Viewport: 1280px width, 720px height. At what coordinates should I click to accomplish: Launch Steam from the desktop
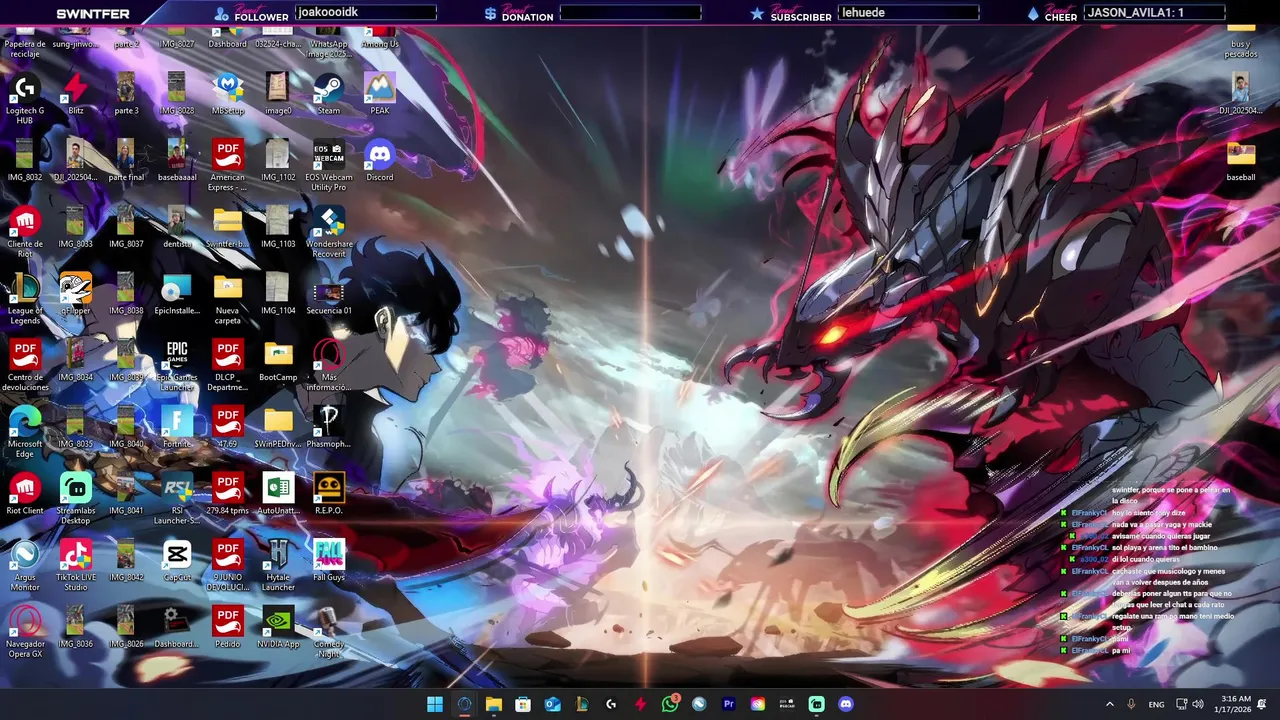(329, 93)
